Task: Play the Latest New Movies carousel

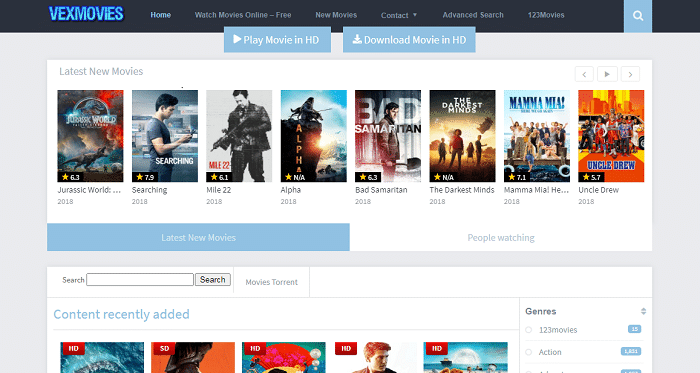Action: click(x=607, y=74)
